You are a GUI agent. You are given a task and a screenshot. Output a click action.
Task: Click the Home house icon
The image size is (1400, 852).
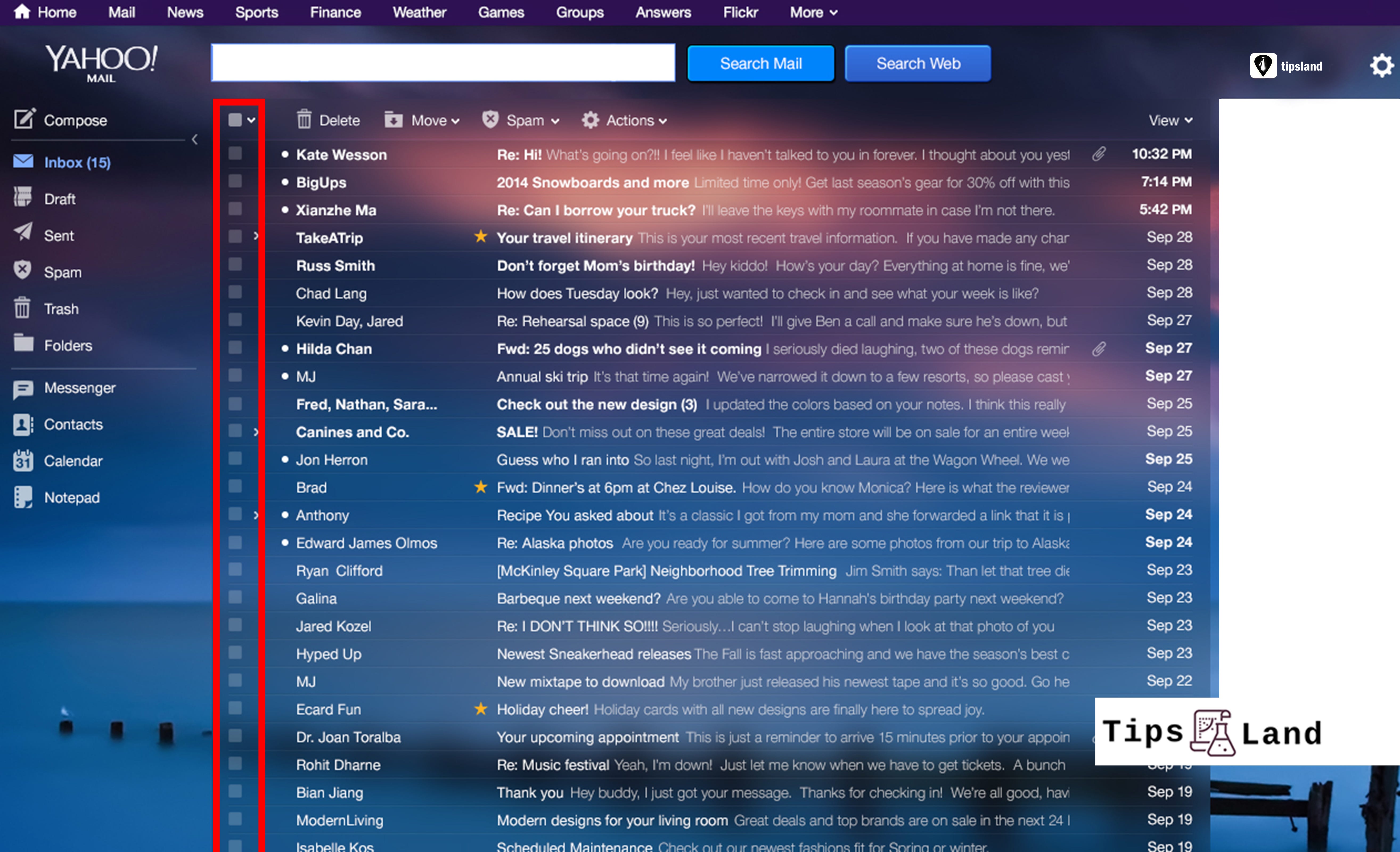[22, 11]
